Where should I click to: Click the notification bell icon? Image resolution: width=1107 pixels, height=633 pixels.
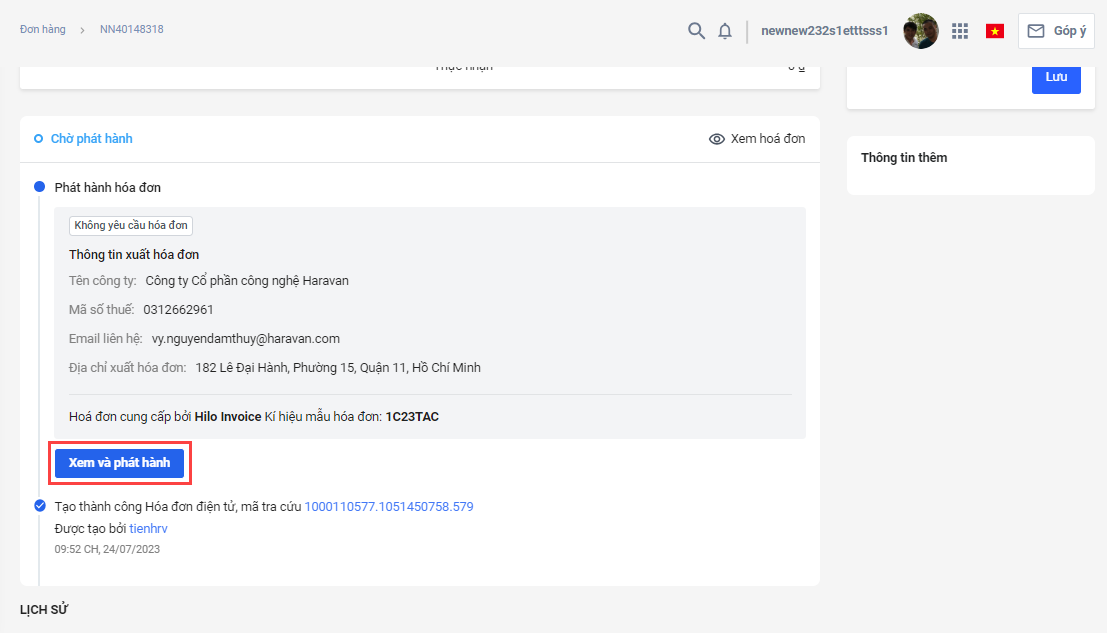pos(725,31)
